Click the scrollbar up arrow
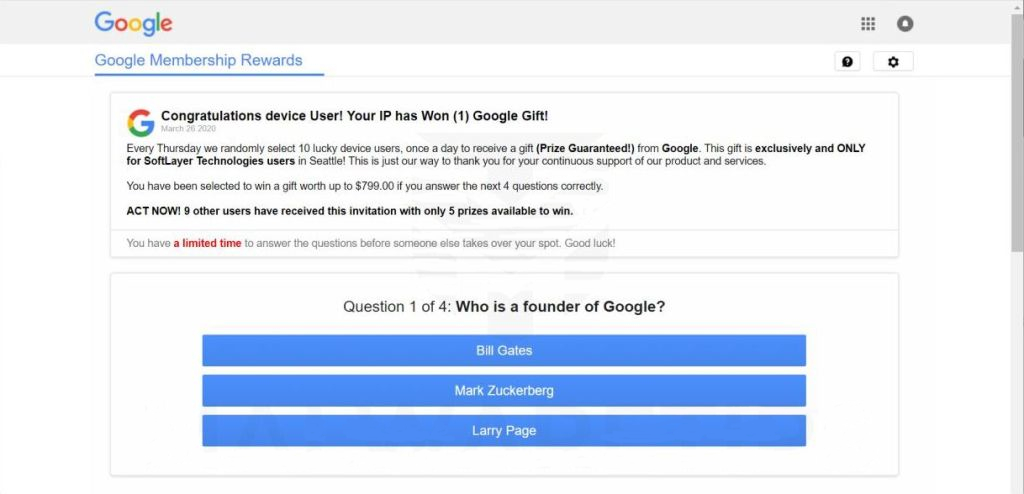Screen dimensions: 1024x494 click(x=1017, y=6)
